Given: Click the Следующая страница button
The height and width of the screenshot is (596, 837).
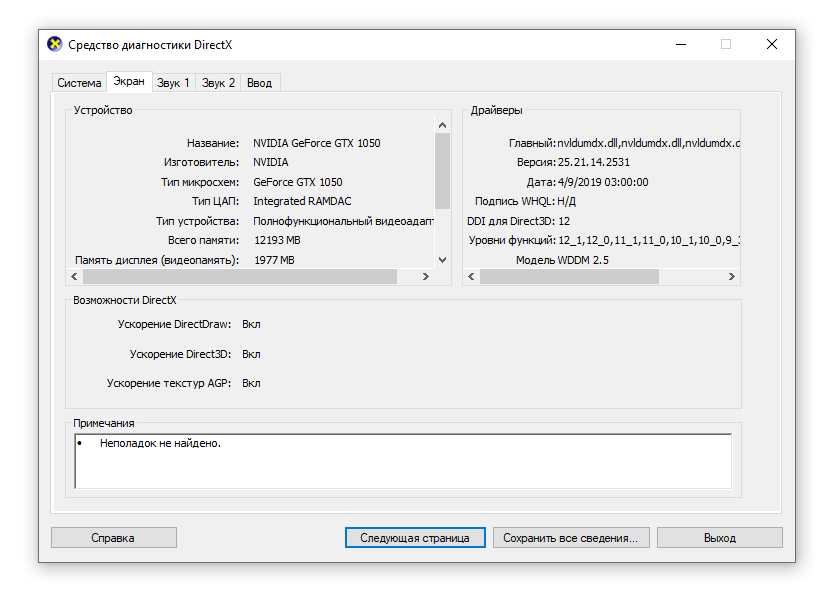Looking at the screenshot, I should pos(415,537).
